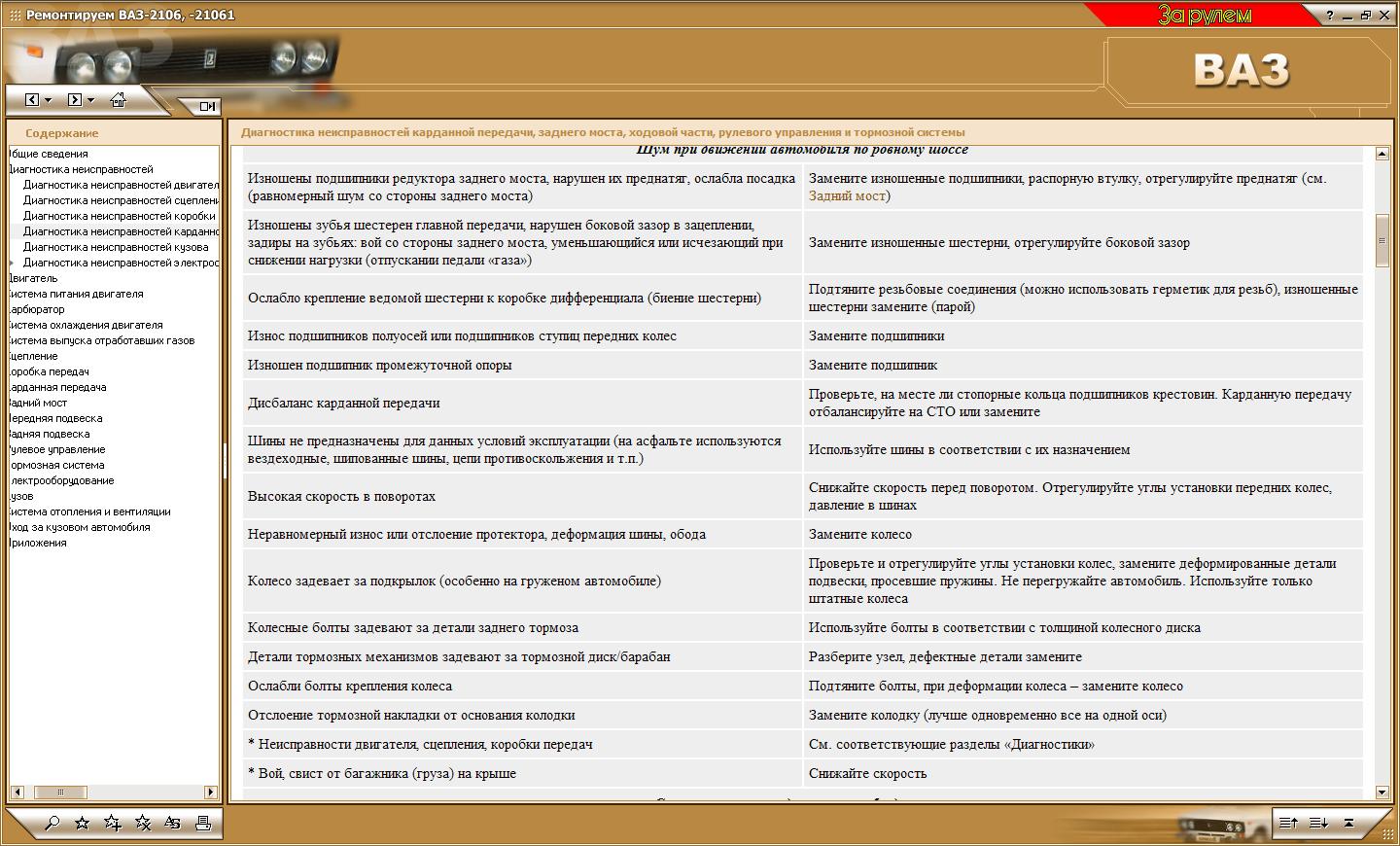This screenshot has height=846, width=1400.
Task: Print the page with the printer icon
Action: pos(202,823)
